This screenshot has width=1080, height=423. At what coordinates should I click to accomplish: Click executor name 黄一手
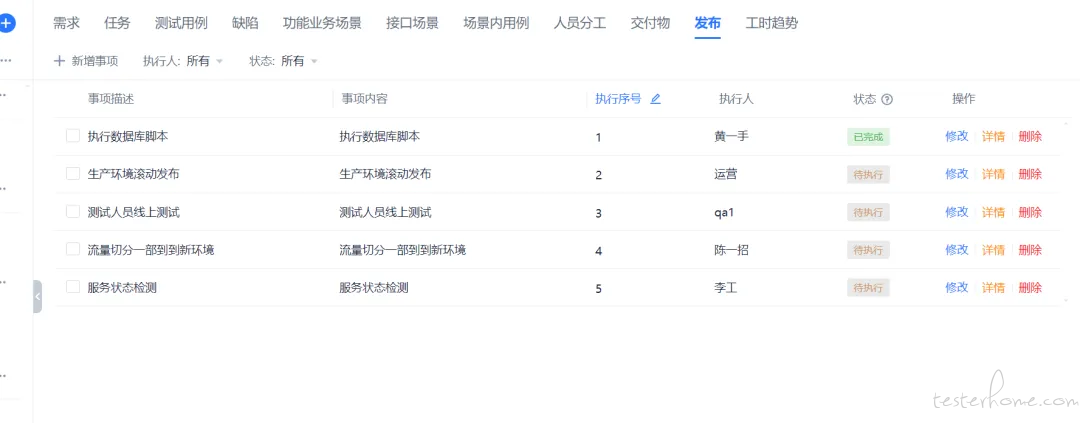click(x=731, y=136)
